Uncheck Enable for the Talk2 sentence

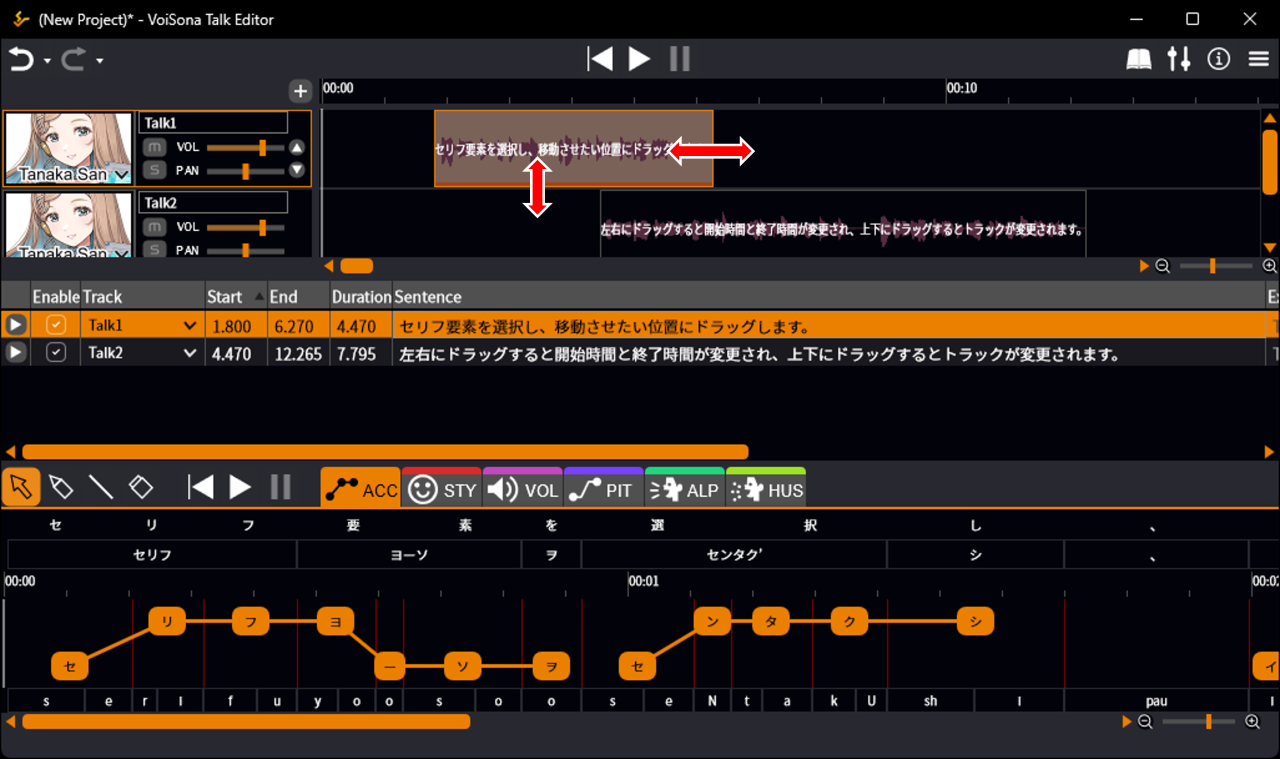pos(56,352)
